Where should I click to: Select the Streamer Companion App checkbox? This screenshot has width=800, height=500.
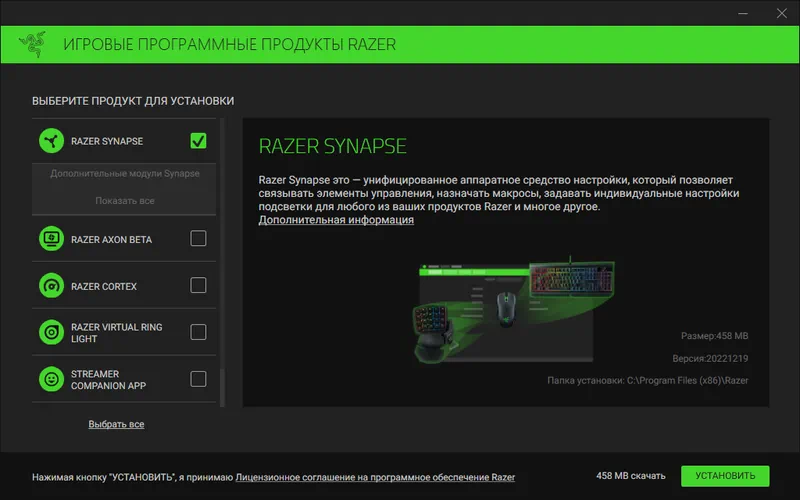pos(198,379)
